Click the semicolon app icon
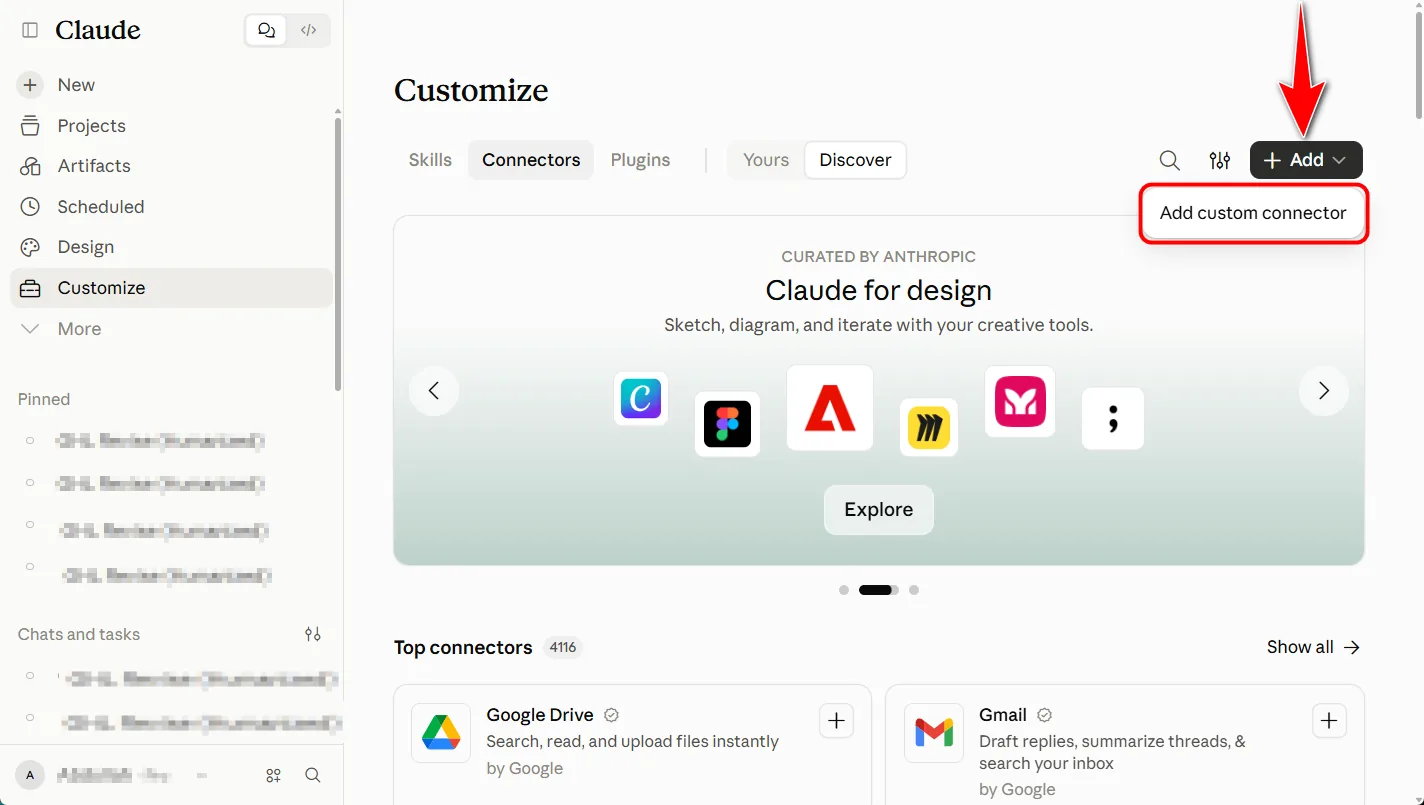 click(1113, 418)
